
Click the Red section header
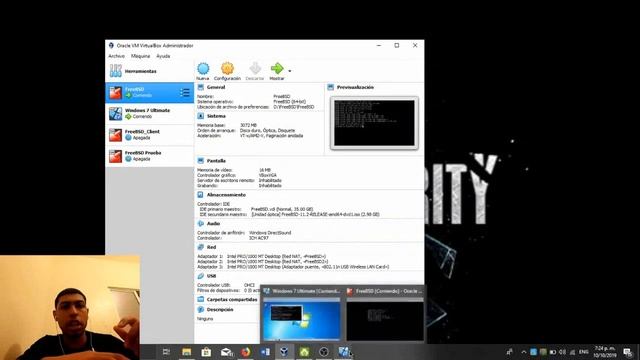pyautogui.click(x=211, y=247)
